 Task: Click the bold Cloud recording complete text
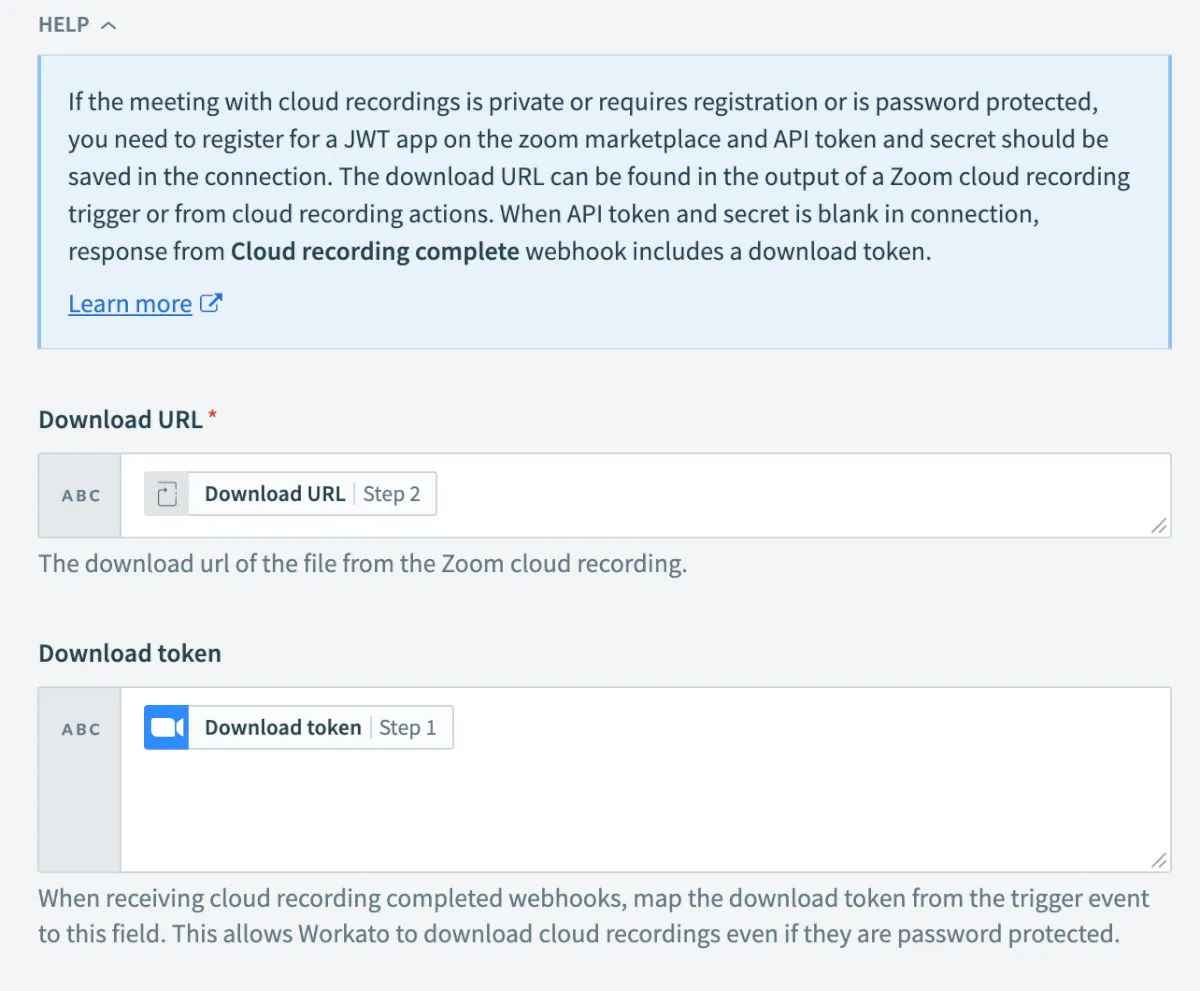tap(375, 252)
